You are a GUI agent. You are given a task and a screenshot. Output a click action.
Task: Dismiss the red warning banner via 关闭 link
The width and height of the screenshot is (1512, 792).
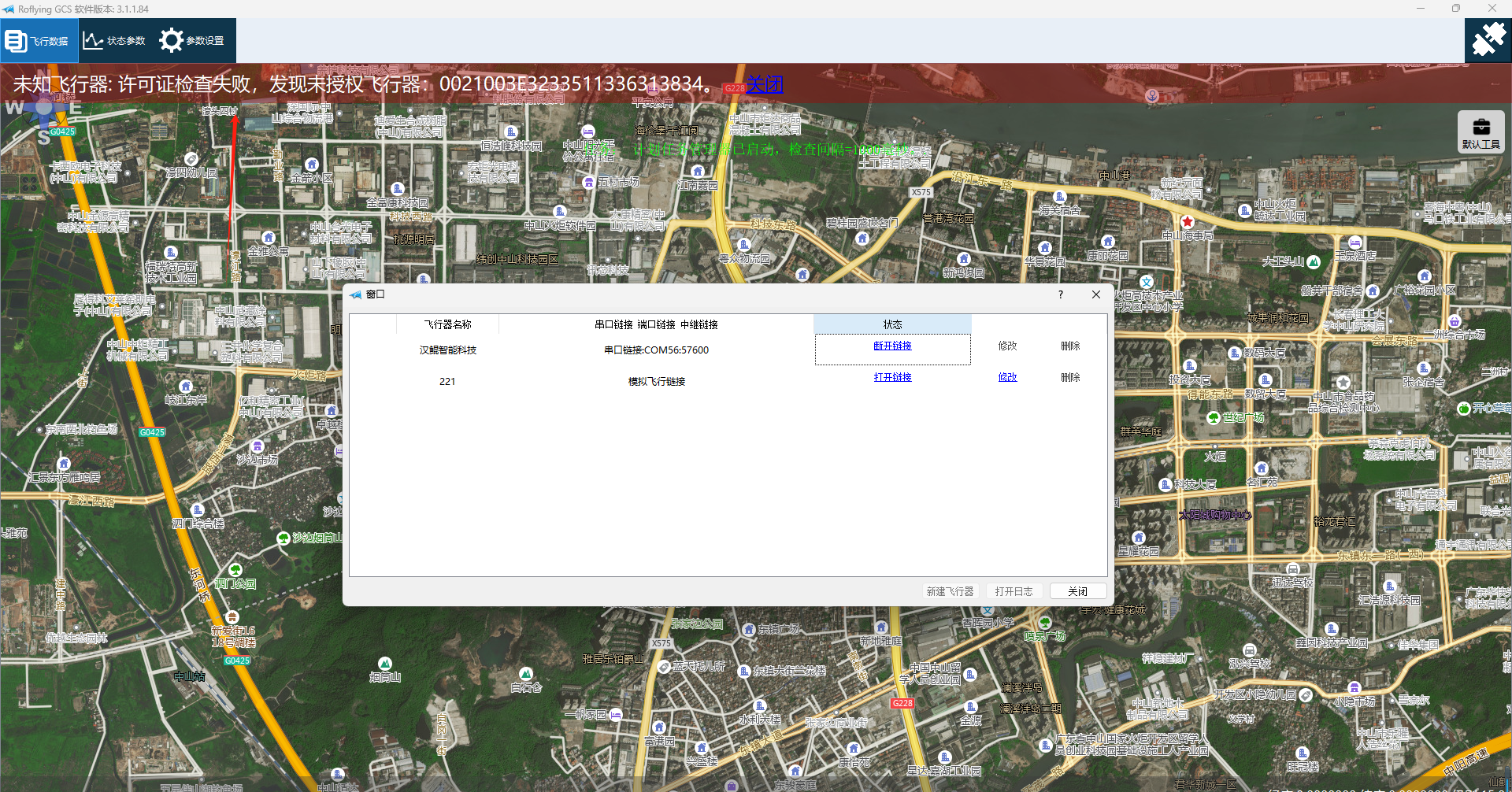coord(764,84)
